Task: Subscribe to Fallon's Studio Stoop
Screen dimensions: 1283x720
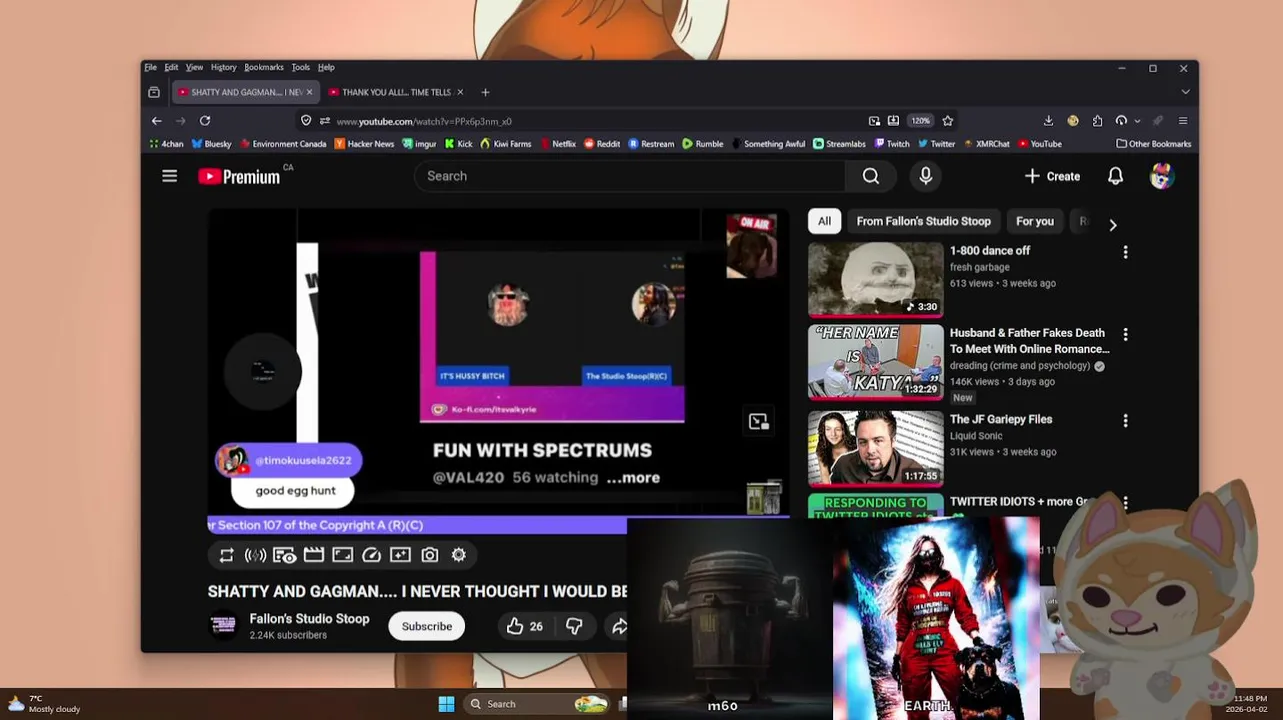Action: pyautogui.click(x=427, y=626)
